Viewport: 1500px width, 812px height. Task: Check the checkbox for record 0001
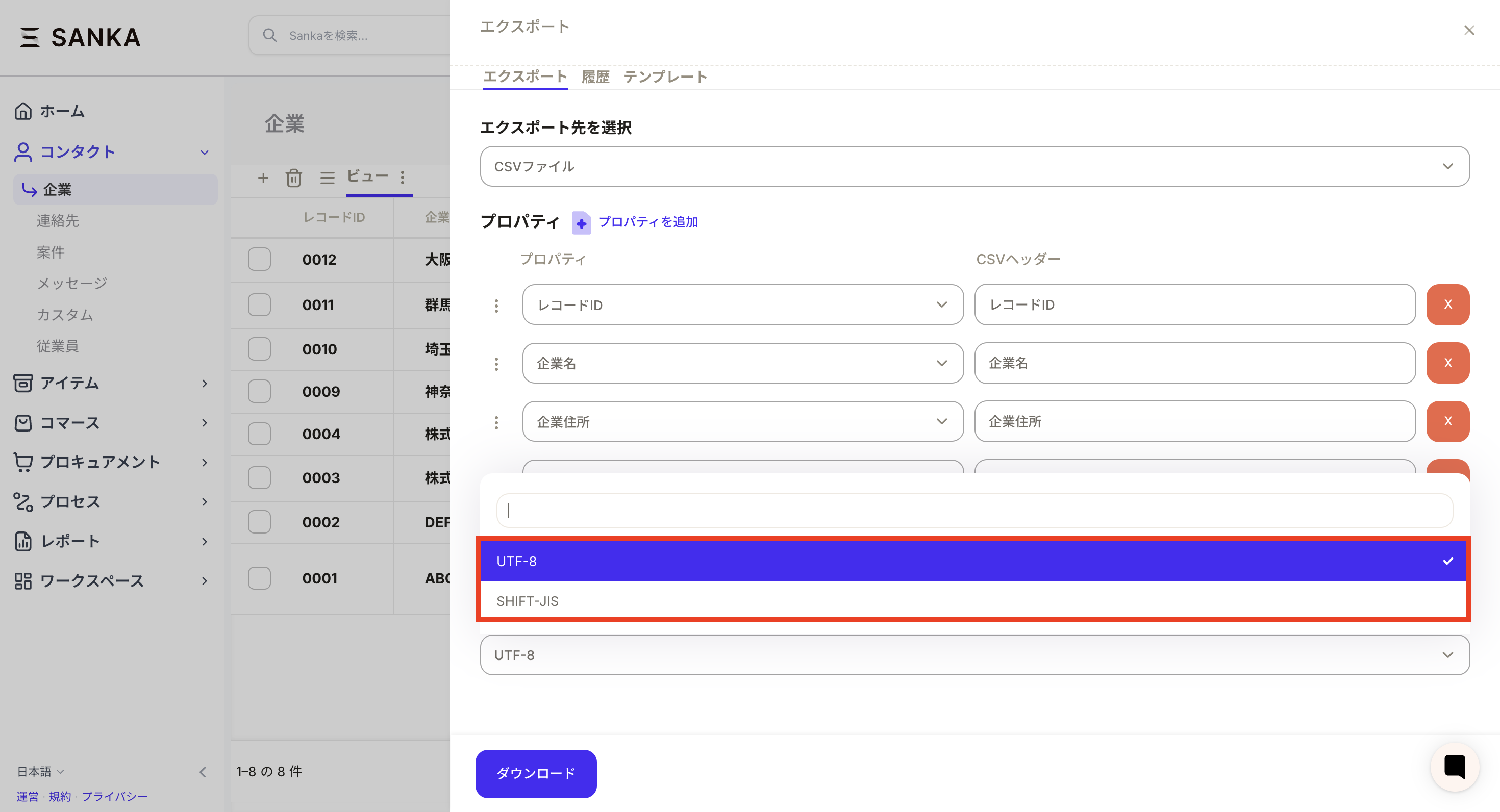(259, 578)
